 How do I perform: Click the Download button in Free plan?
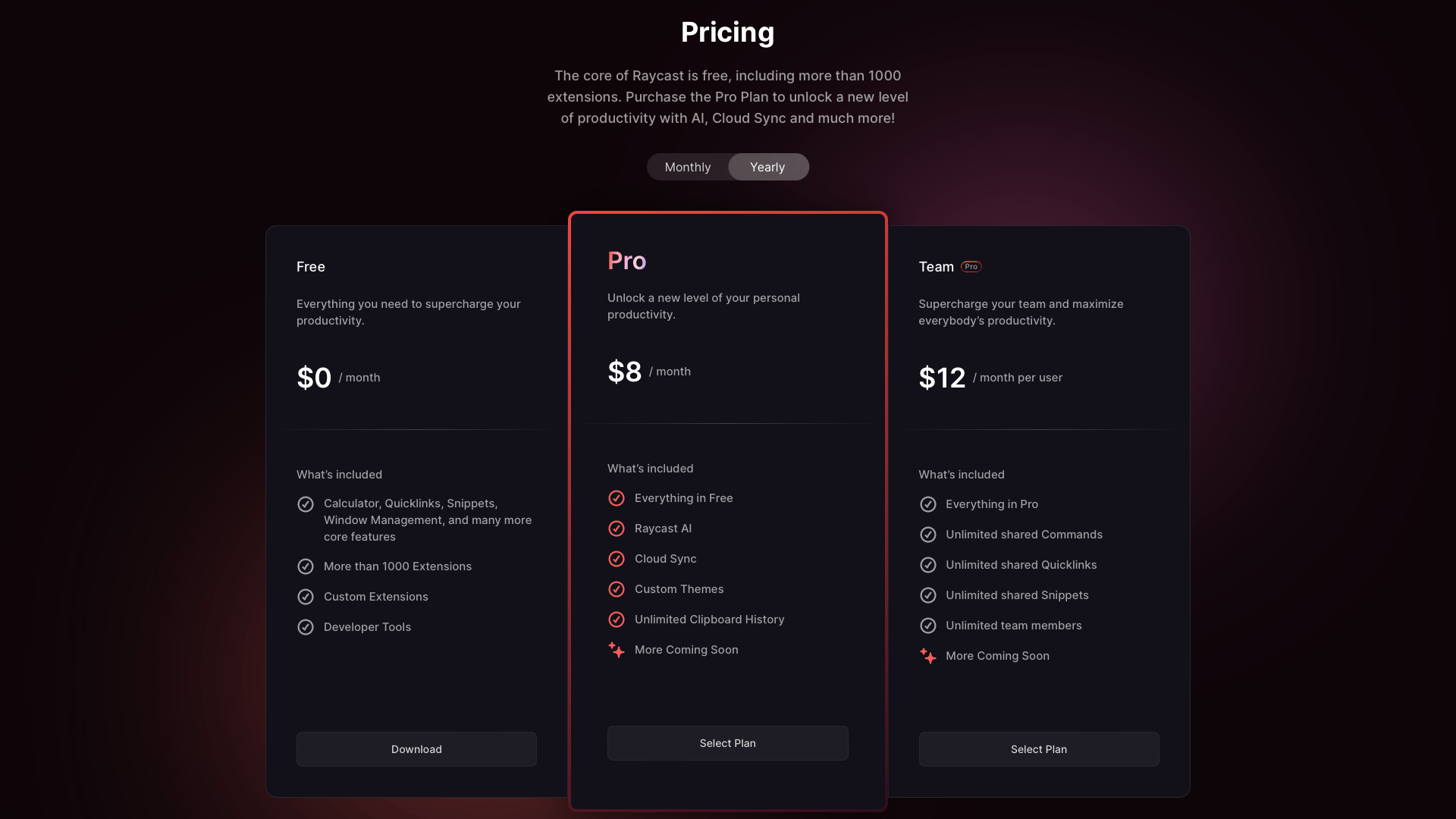point(416,749)
